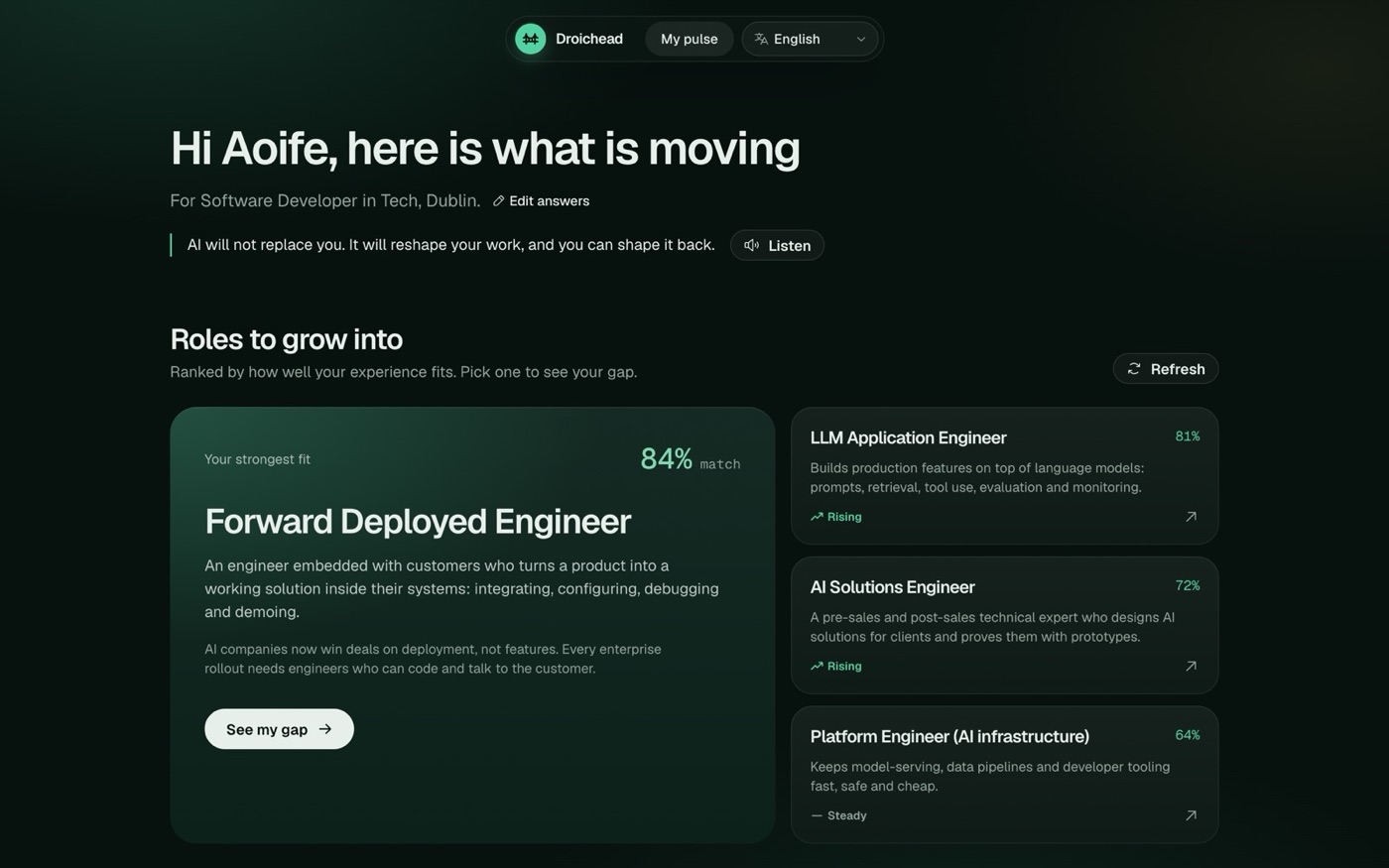1389x868 pixels.
Task: Click the Your strongest fit label
Action: 257,459
